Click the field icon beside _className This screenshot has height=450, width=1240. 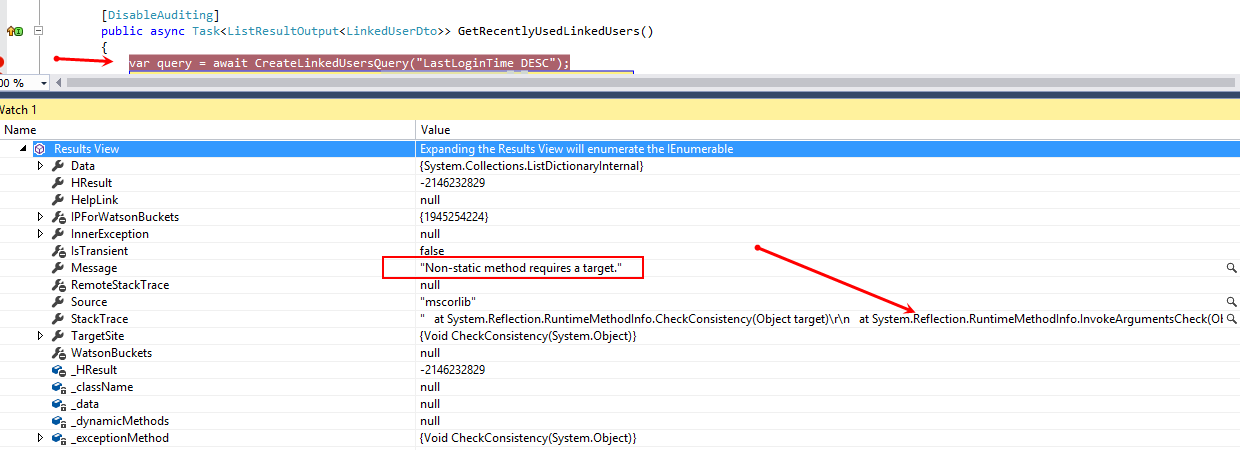coord(58,387)
